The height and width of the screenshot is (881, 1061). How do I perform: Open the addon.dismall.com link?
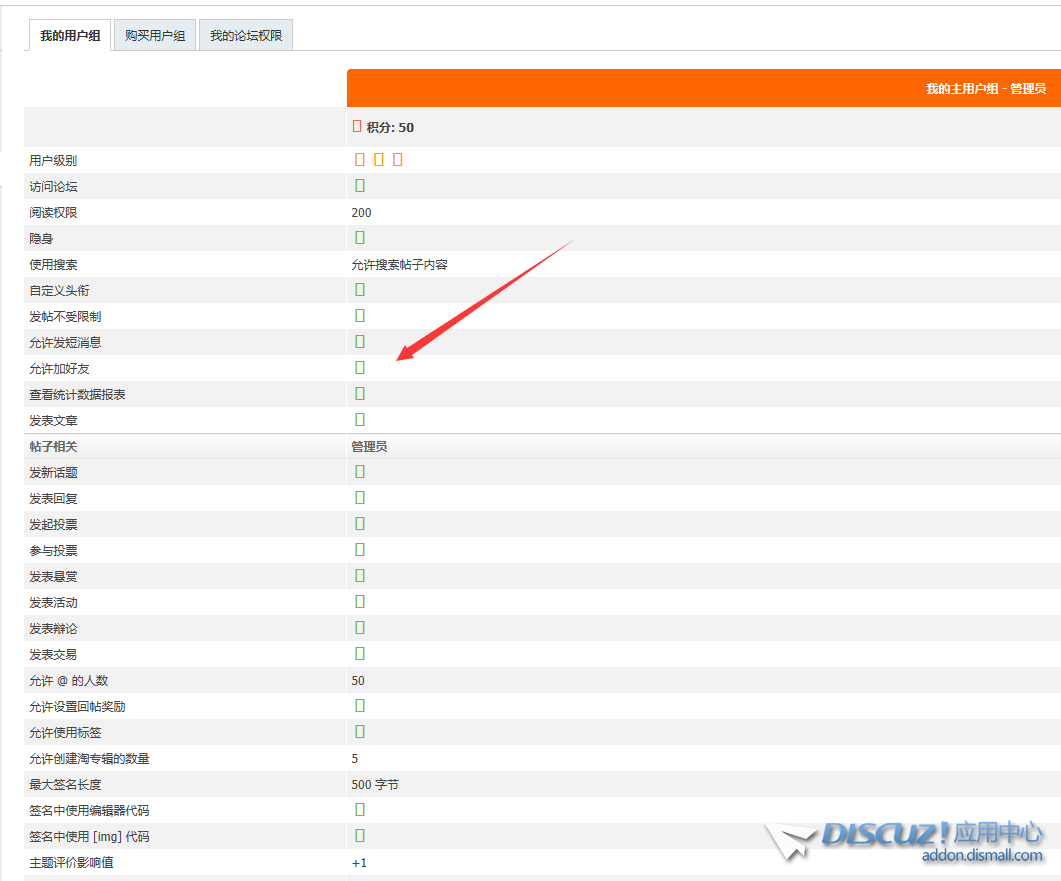(982, 856)
